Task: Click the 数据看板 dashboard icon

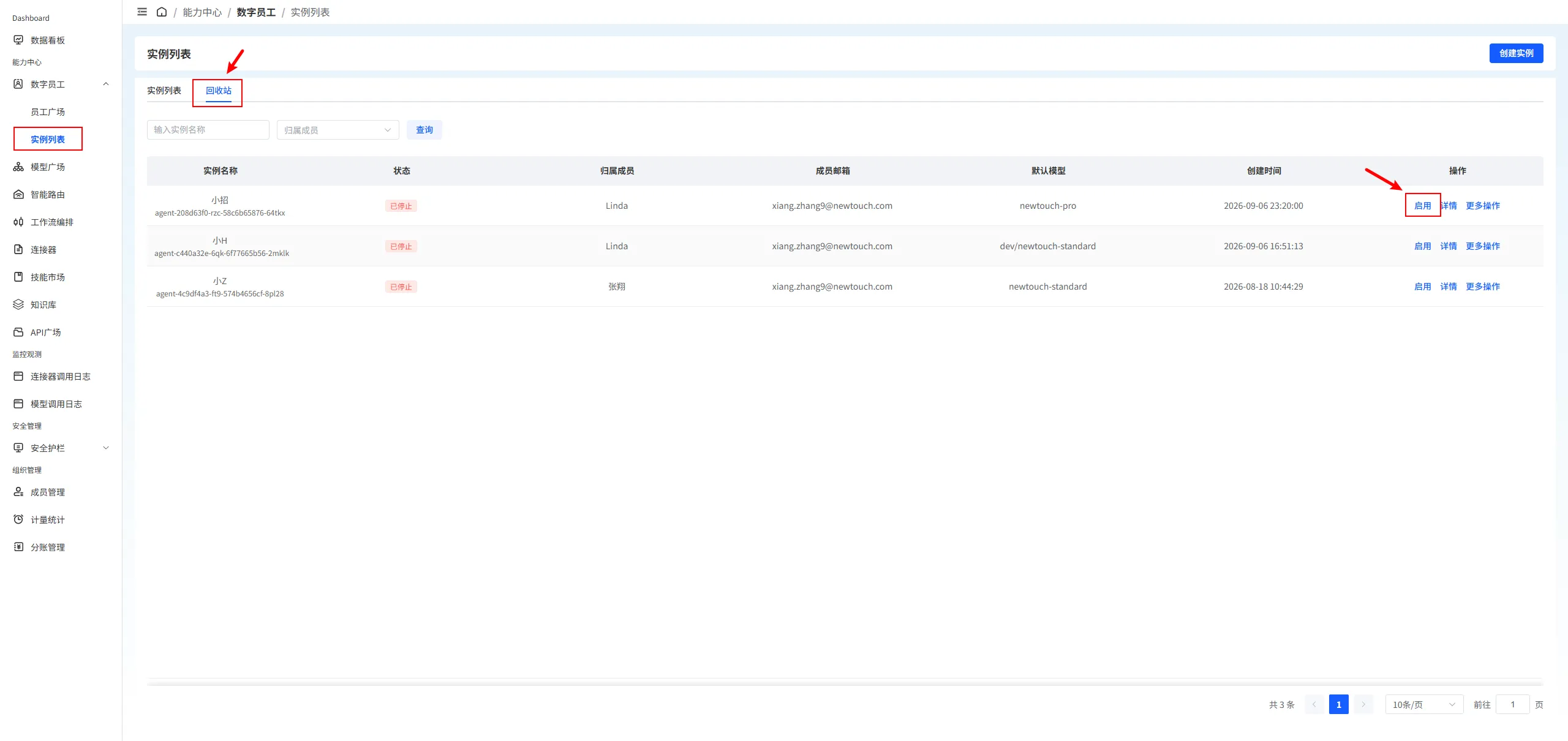Action: tap(18, 40)
